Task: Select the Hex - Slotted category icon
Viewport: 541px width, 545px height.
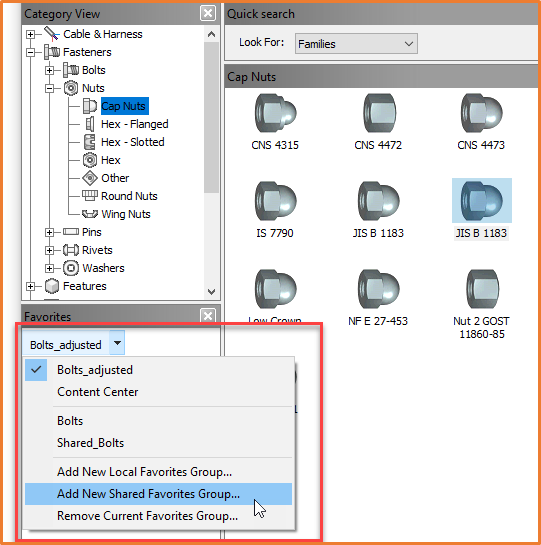Action: 90,142
